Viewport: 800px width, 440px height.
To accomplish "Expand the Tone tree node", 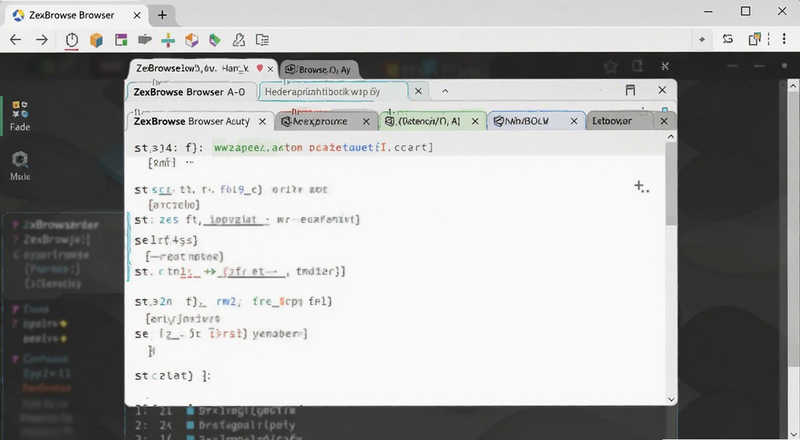I will tap(15, 309).
